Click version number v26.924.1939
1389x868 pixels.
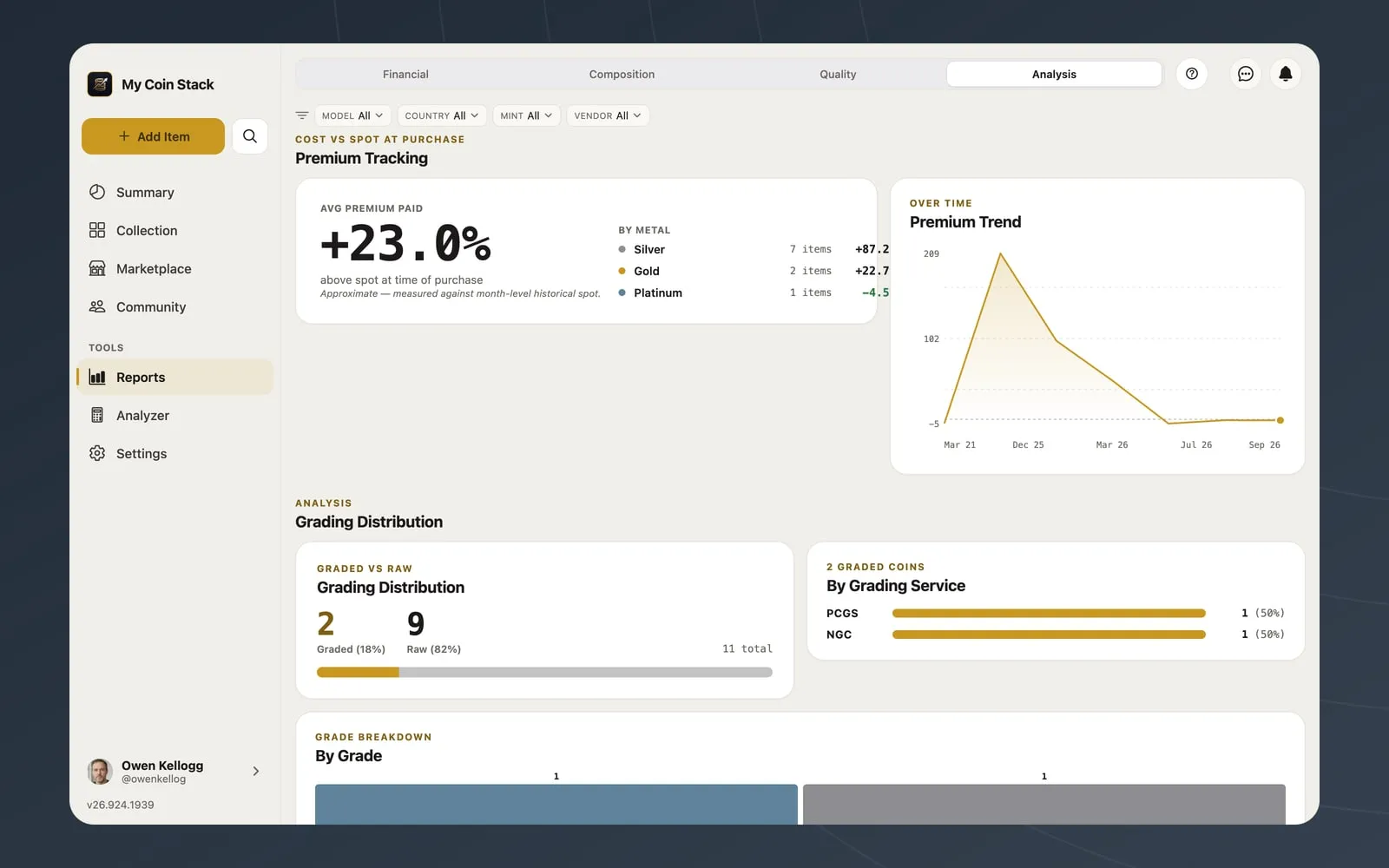click(121, 805)
